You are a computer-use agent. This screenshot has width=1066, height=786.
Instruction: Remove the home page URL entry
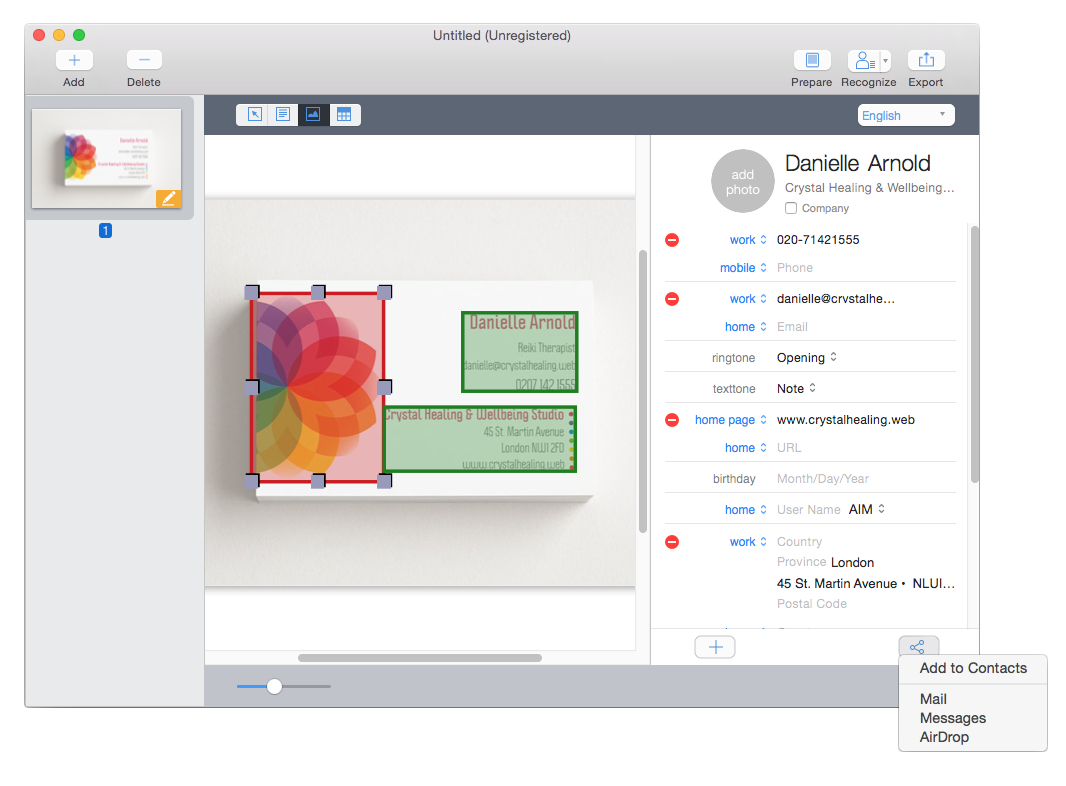672,420
